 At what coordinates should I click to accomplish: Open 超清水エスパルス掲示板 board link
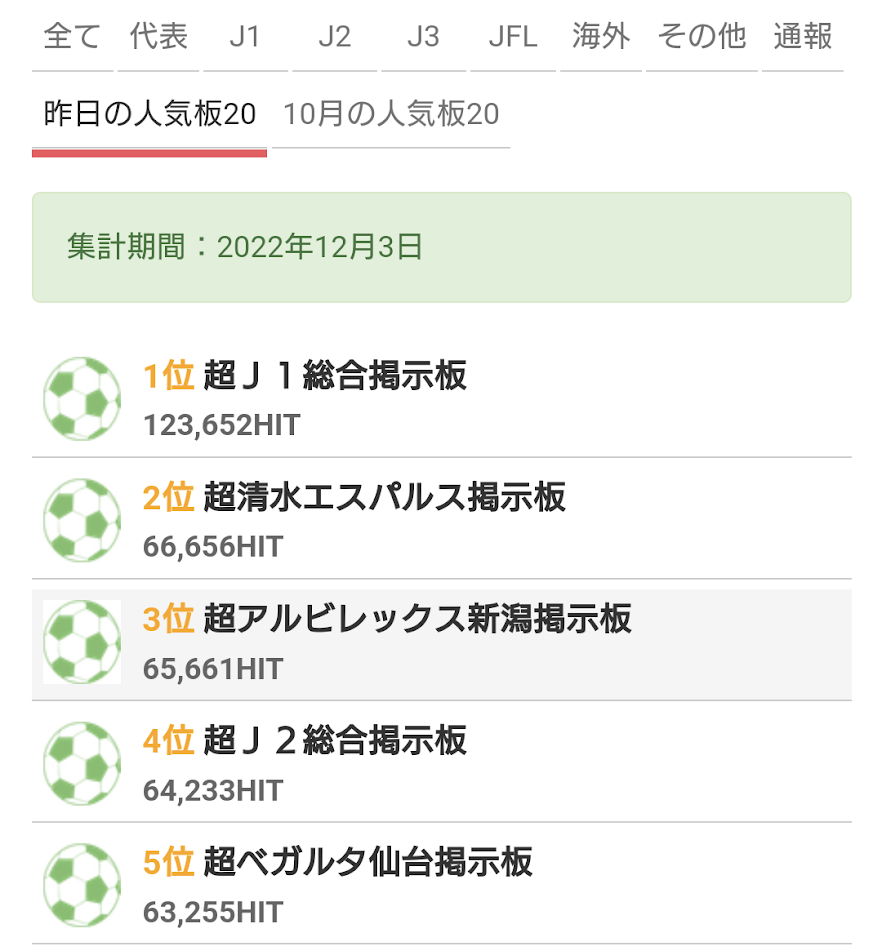pyautogui.click(x=385, y=498)
